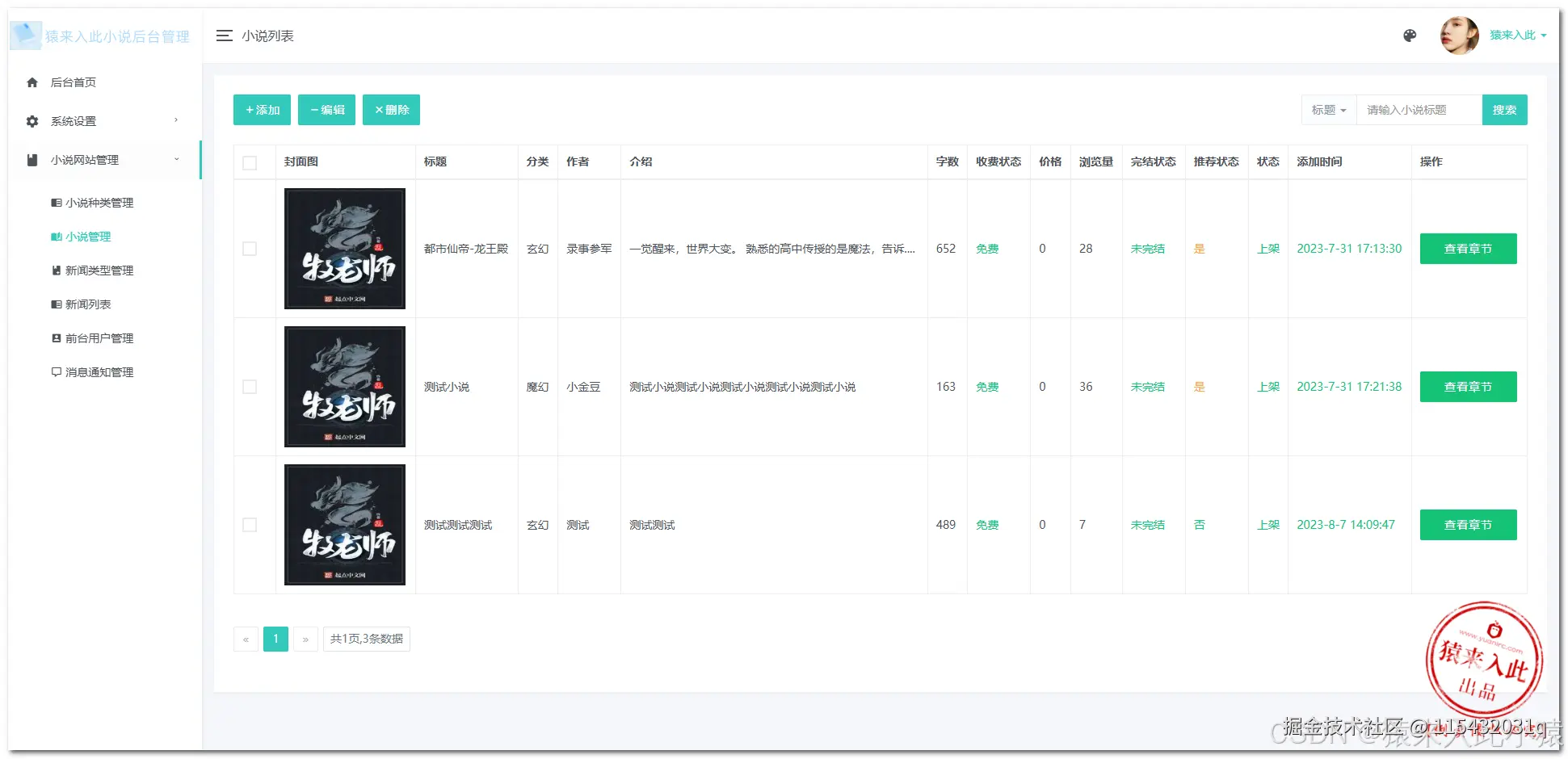Open 消息通知管理 menu item
The height and width of the screenshot is (759, 1568).
coord(99,372)
